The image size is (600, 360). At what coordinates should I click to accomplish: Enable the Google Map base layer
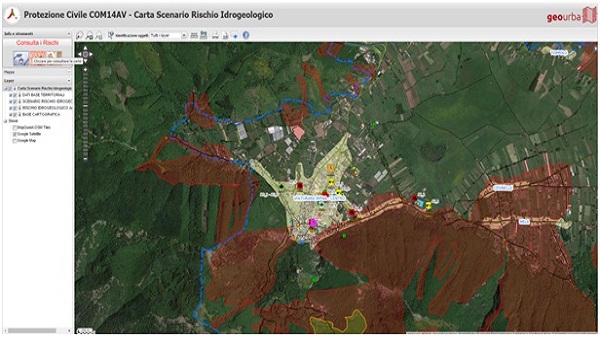tap(15, 141)
